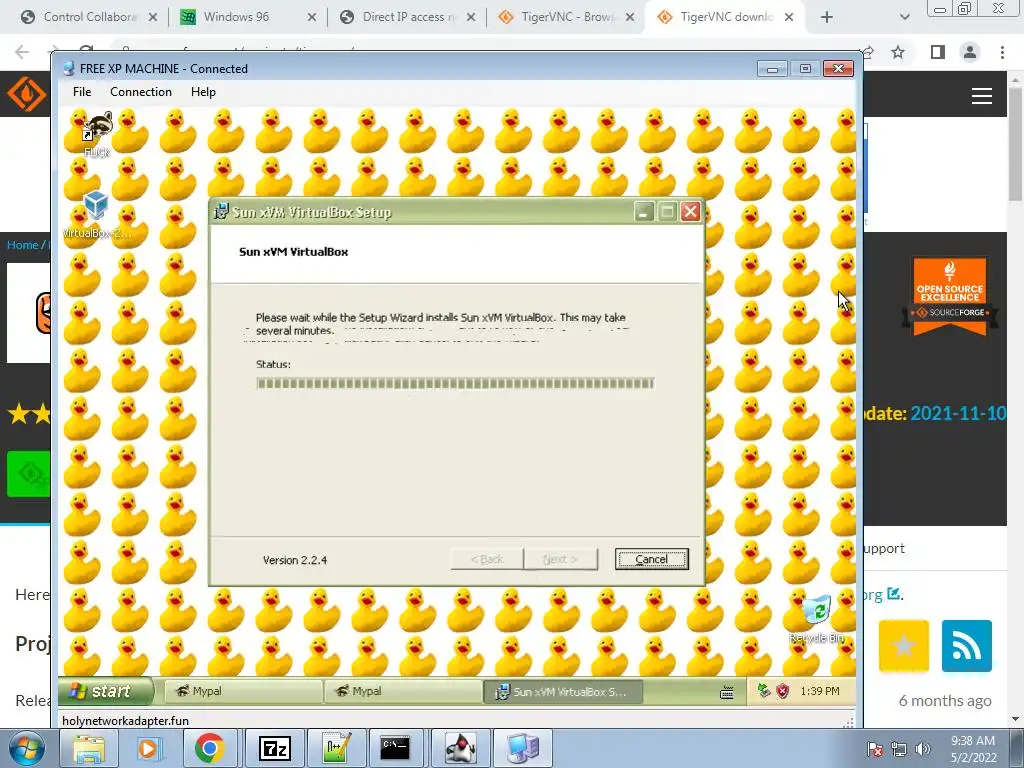
Task: Close the TigerVNC - Browse tab
Action: coord(630,17)
